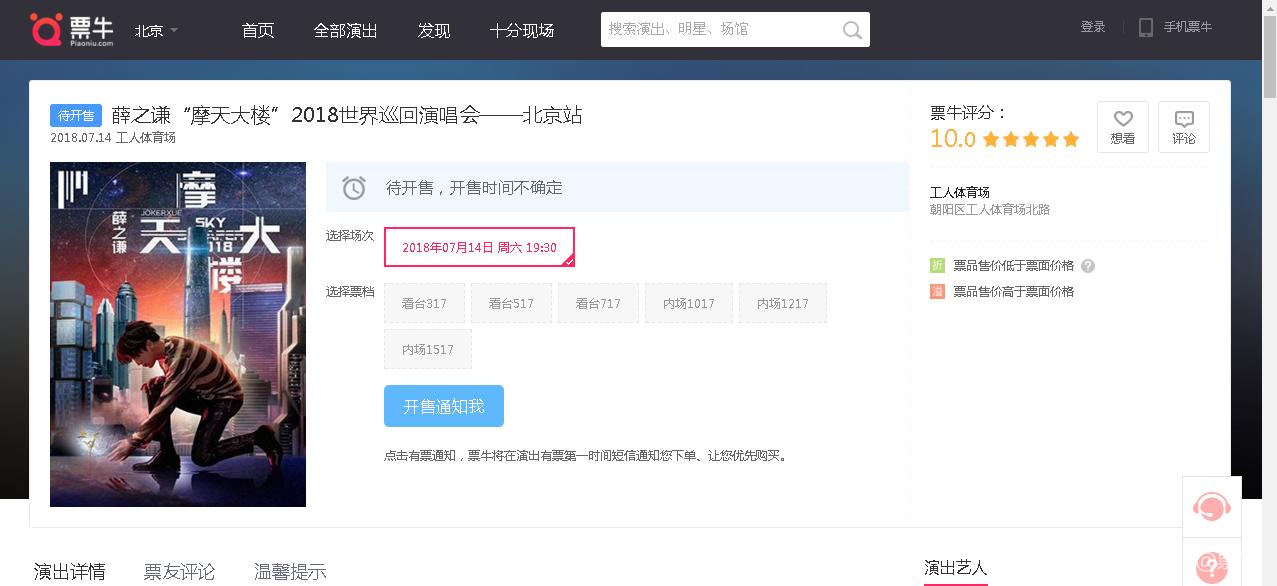Open the 全部演出 menu
This screenshot has width=1277, height=586.
345,30
